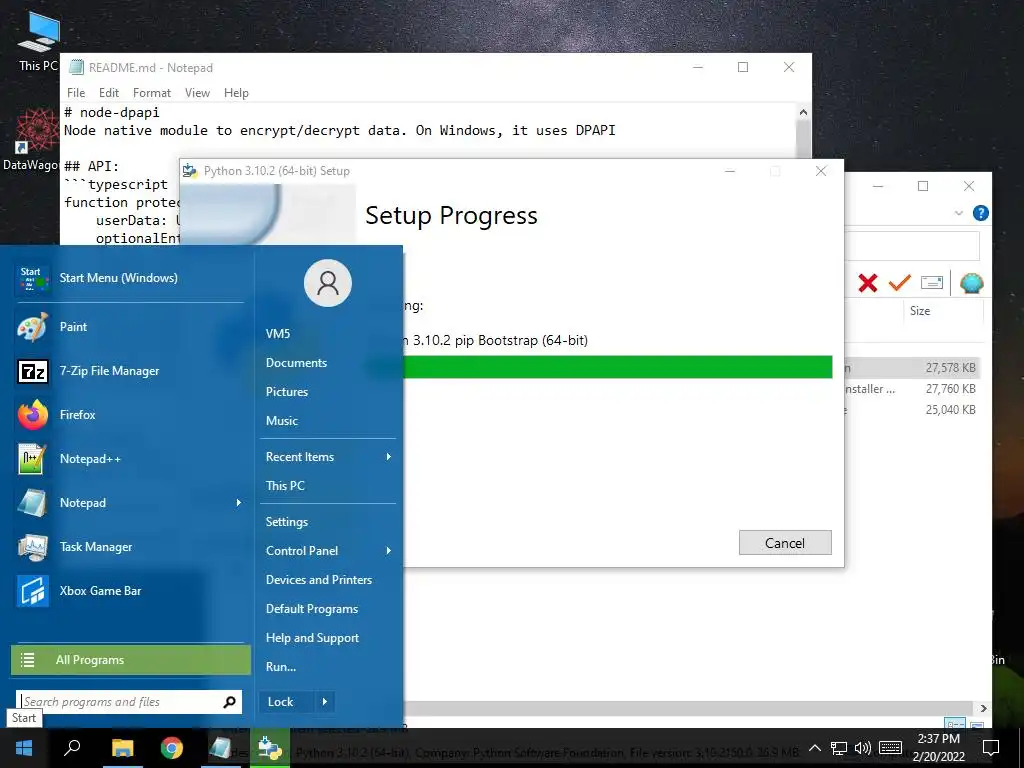Expand the ribbon chevron in background window
This screenshot has height=768, width=1024.
click(x=958, y=213)
